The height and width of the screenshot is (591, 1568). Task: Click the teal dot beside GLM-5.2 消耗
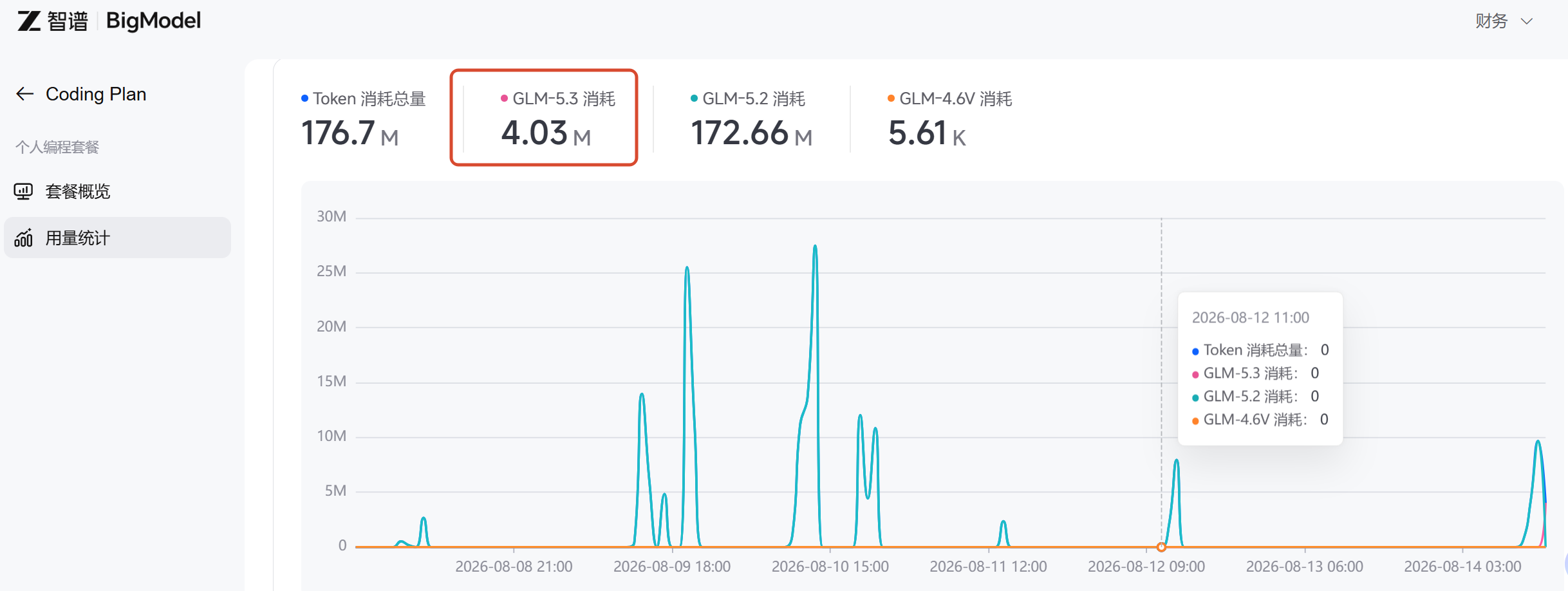click(x=694, y=98)
